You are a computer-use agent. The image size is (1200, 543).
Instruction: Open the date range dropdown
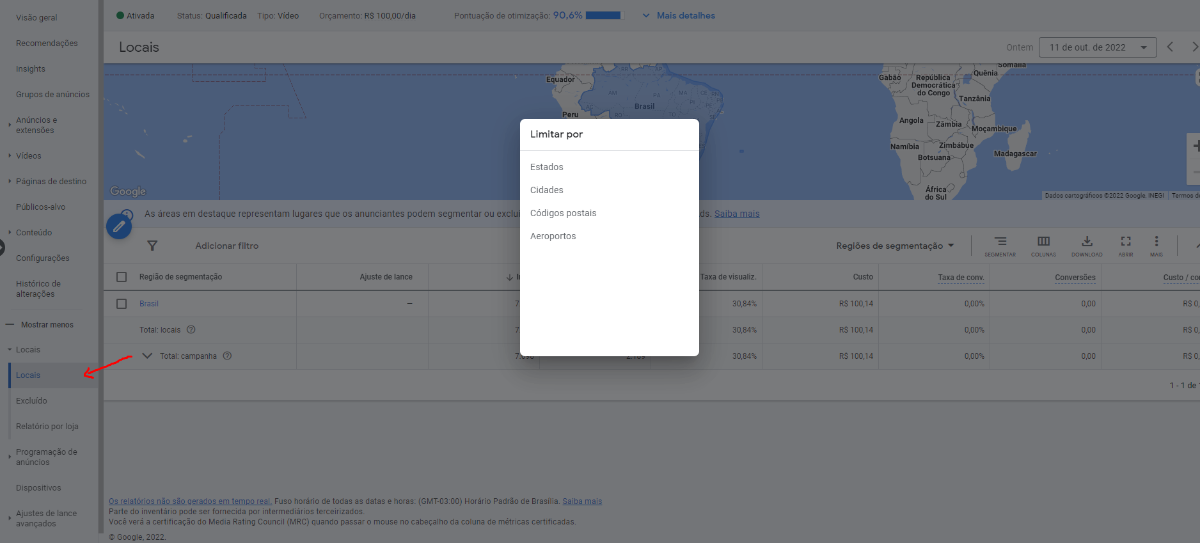[1098, 47]
